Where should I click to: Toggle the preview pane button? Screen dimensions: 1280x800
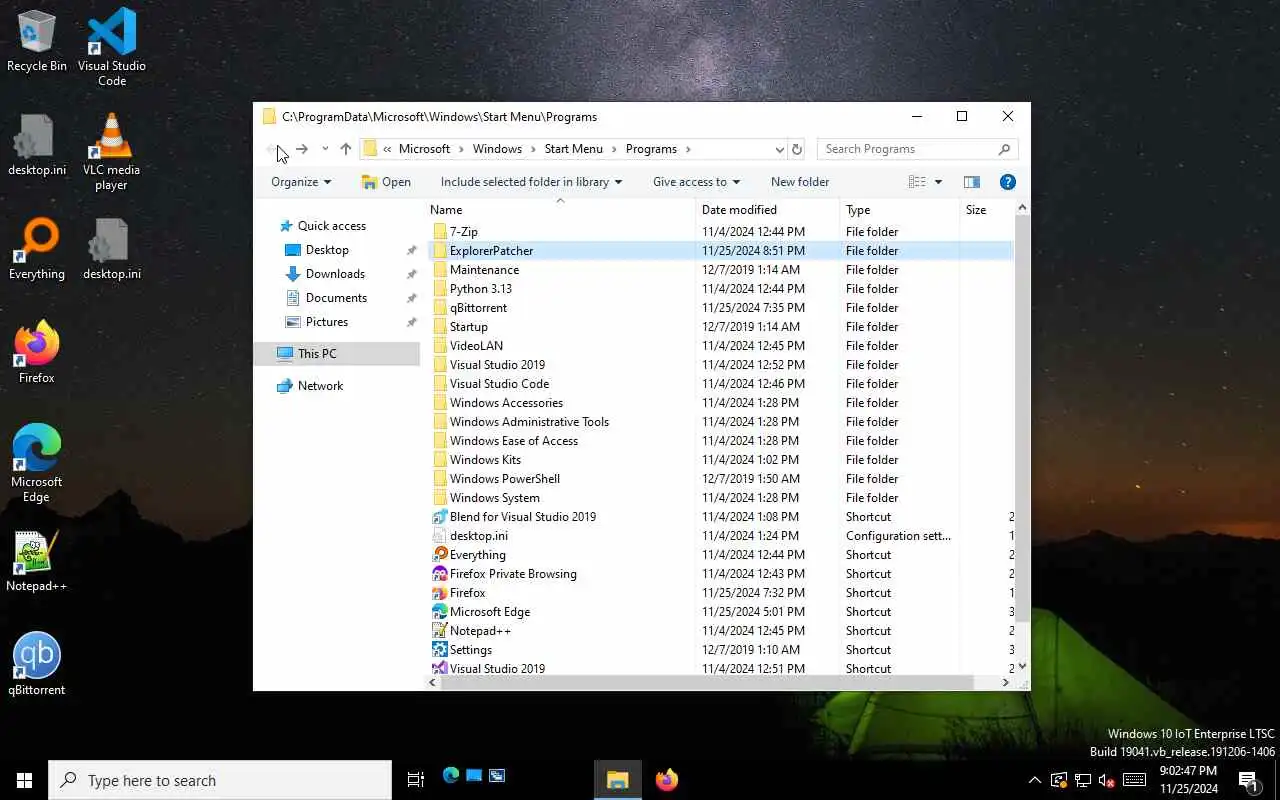coord(971,182)
